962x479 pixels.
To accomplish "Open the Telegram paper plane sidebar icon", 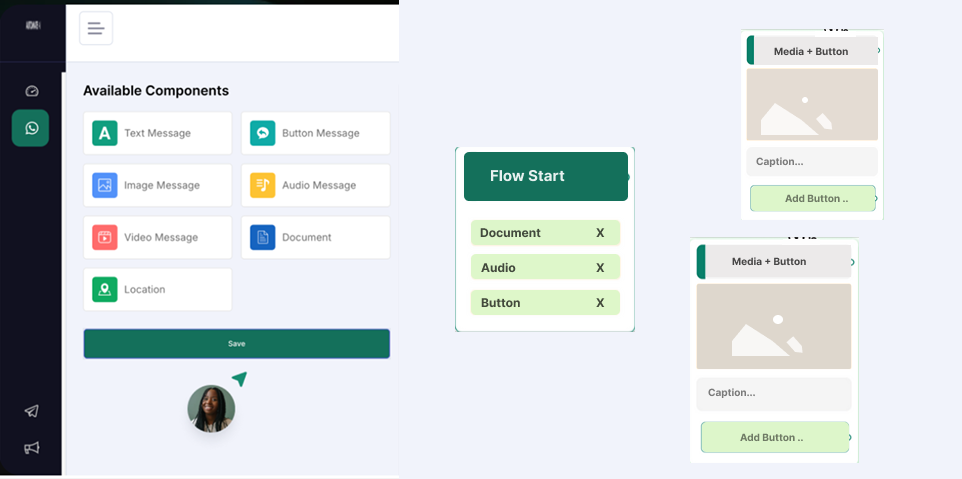I will 31,411.
